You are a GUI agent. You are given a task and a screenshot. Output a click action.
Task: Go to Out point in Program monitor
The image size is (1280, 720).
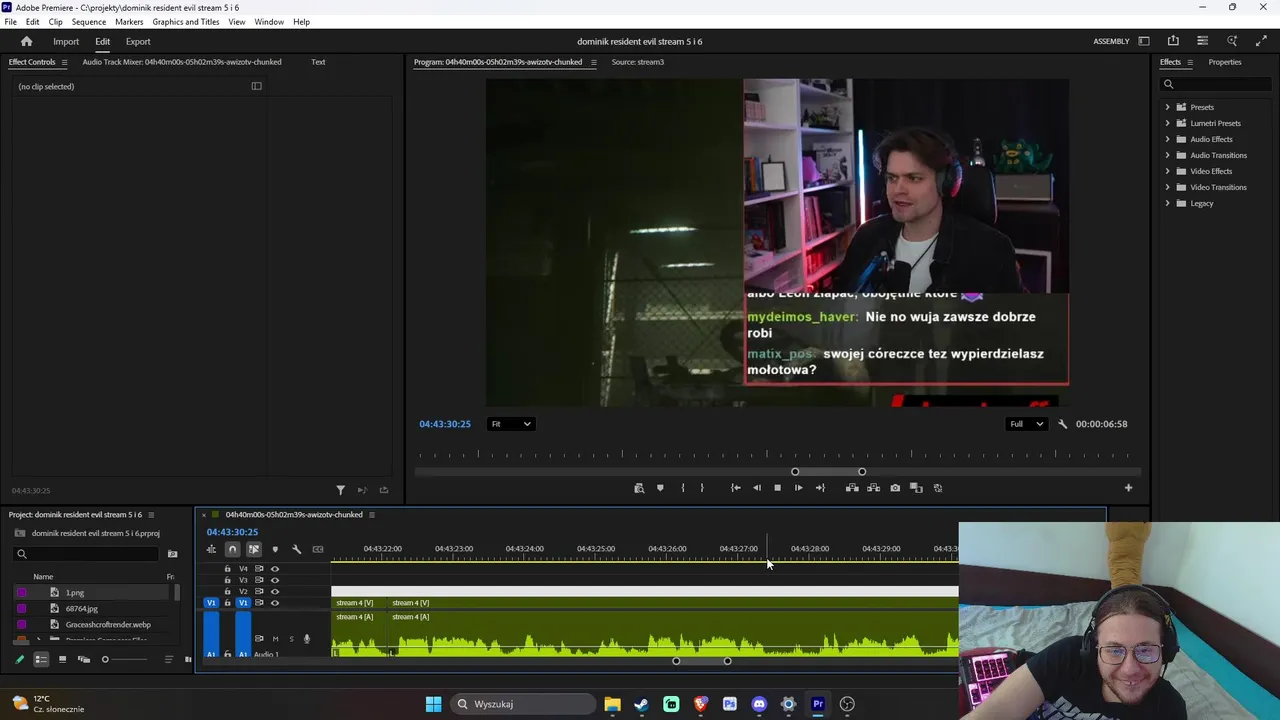click(820, 488)
